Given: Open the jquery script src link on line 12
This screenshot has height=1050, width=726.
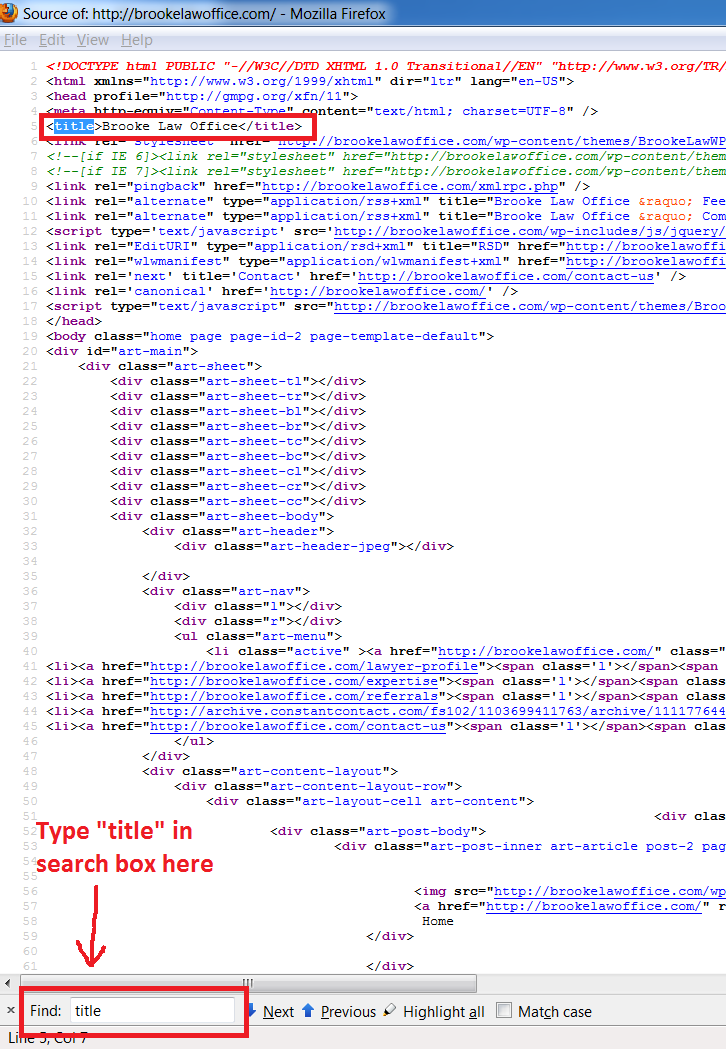Looking at the screenshot, I should (529, 231).
